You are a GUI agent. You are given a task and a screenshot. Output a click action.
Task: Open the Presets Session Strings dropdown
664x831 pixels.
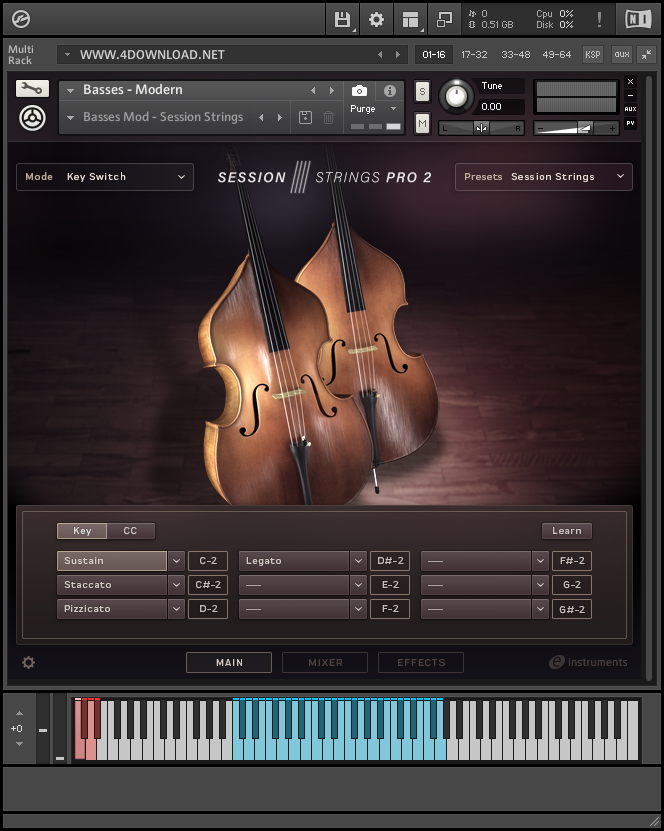pyautogui.click(x=544, y=177)
